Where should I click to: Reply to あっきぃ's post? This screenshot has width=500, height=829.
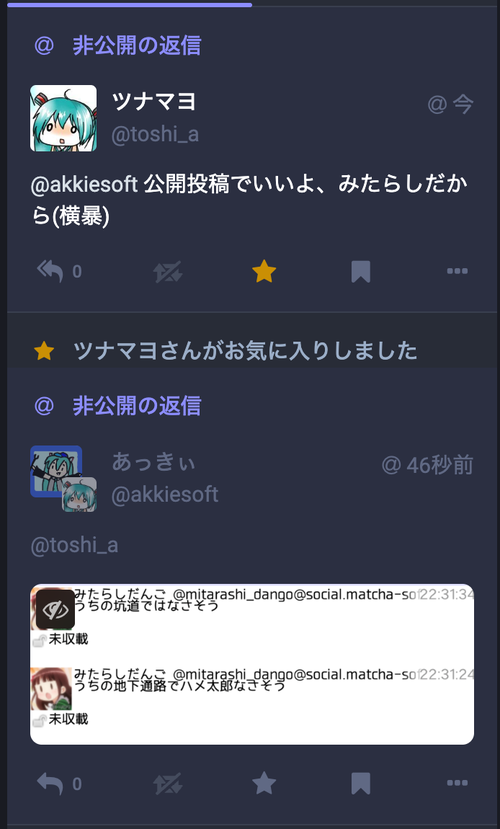(x=50, y=783)
